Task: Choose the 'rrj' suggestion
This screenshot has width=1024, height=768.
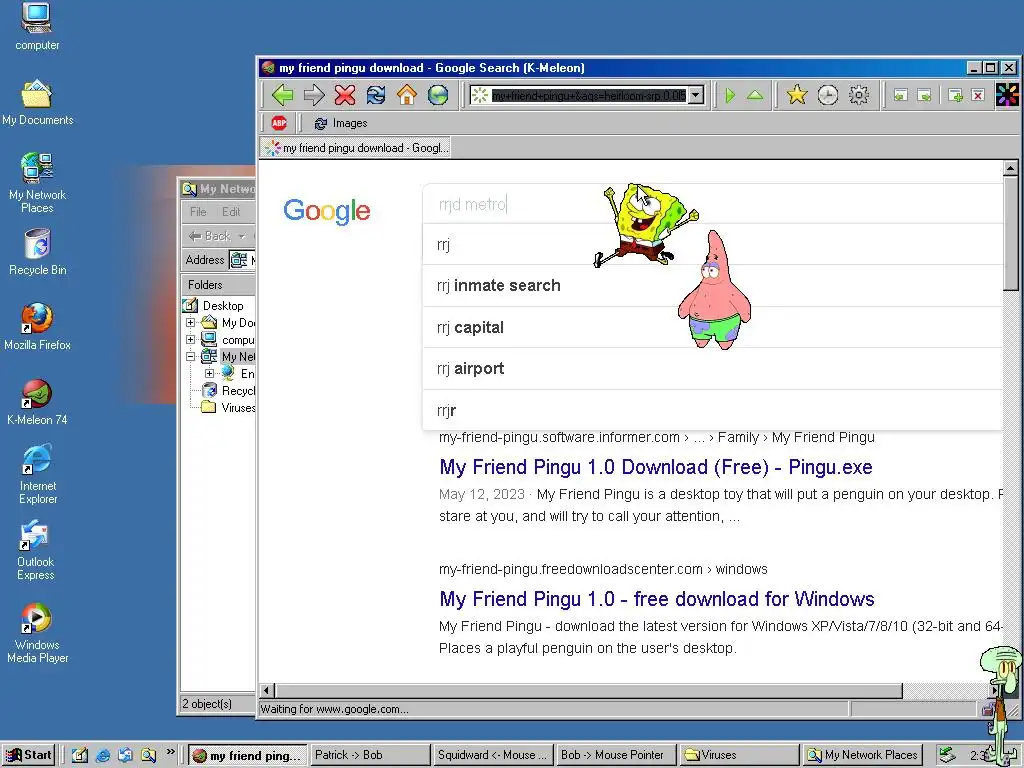Action: tap(712, 244)
